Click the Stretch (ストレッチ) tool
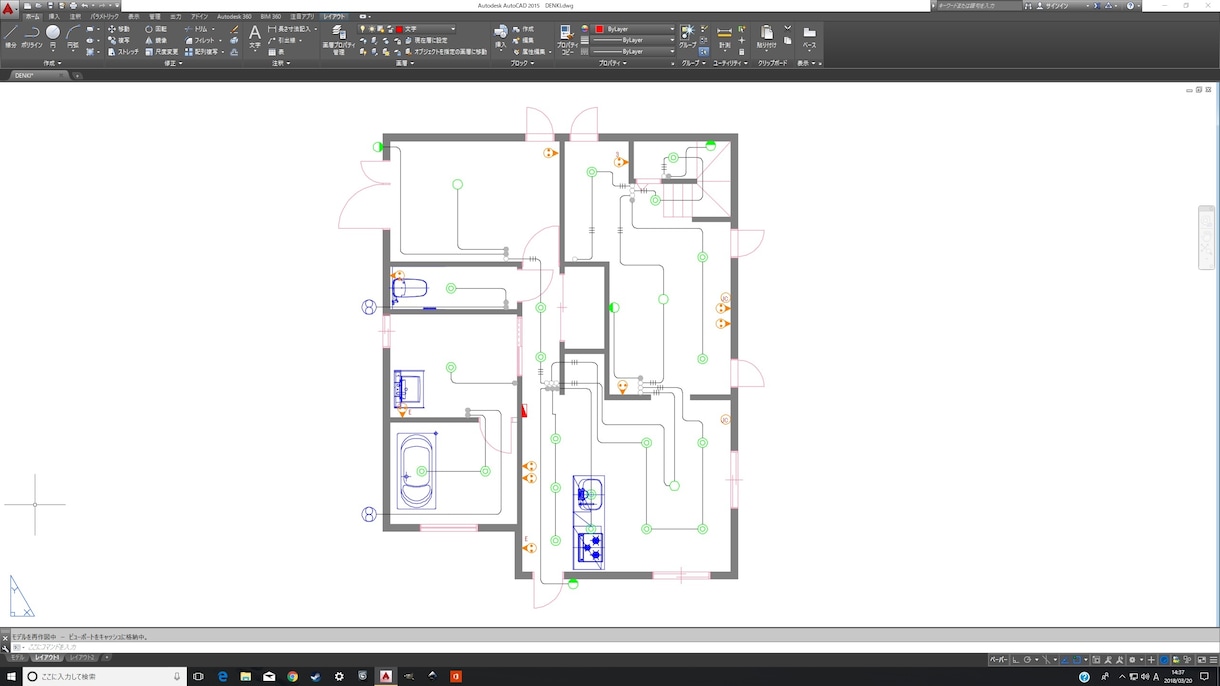The width and height of the screenshot is (1220, 686). 123,51
